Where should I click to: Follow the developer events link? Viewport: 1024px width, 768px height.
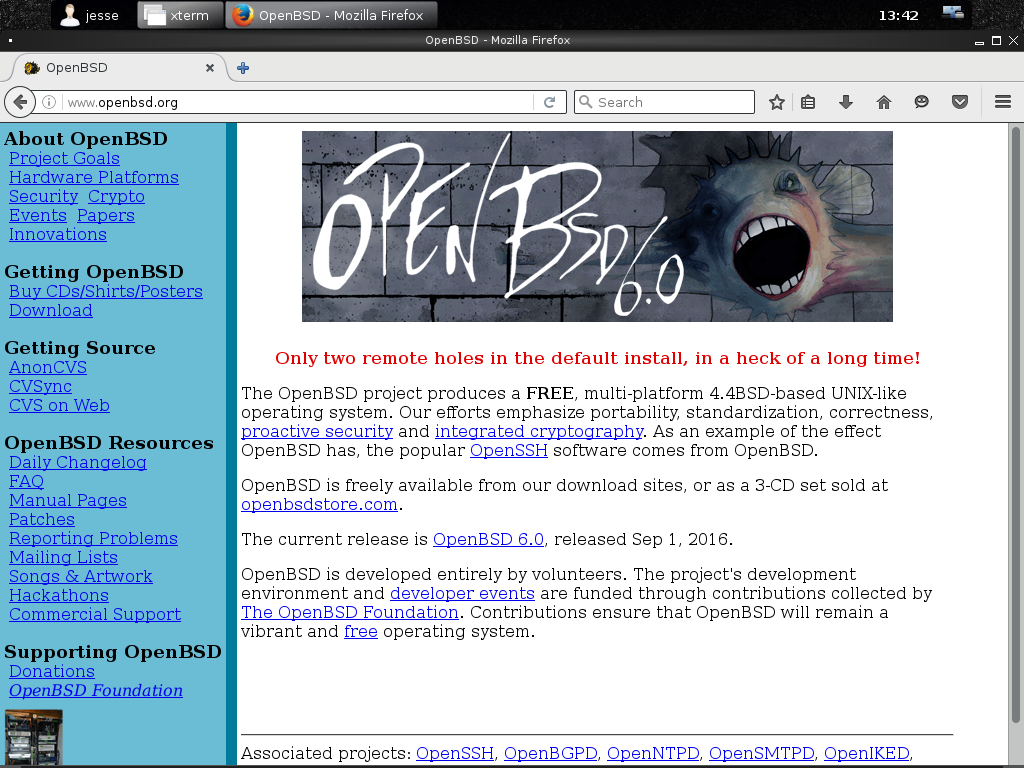coord(462,594)
